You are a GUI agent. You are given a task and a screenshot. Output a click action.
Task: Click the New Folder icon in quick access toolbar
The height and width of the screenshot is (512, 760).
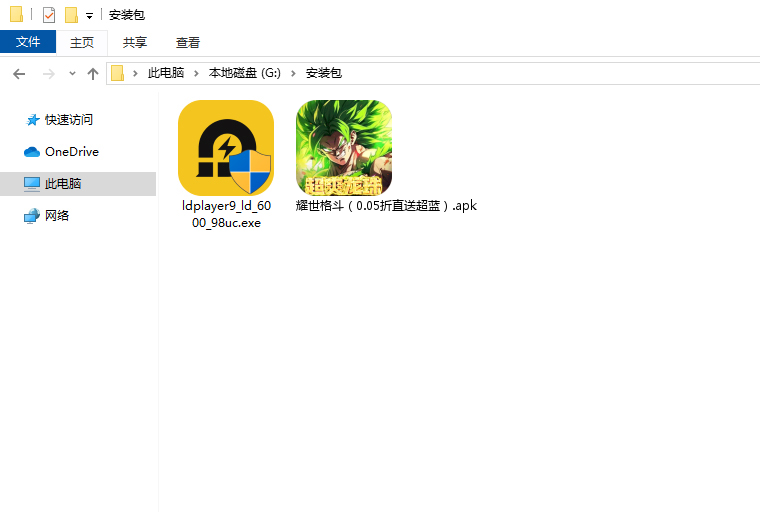pos(71,15)
